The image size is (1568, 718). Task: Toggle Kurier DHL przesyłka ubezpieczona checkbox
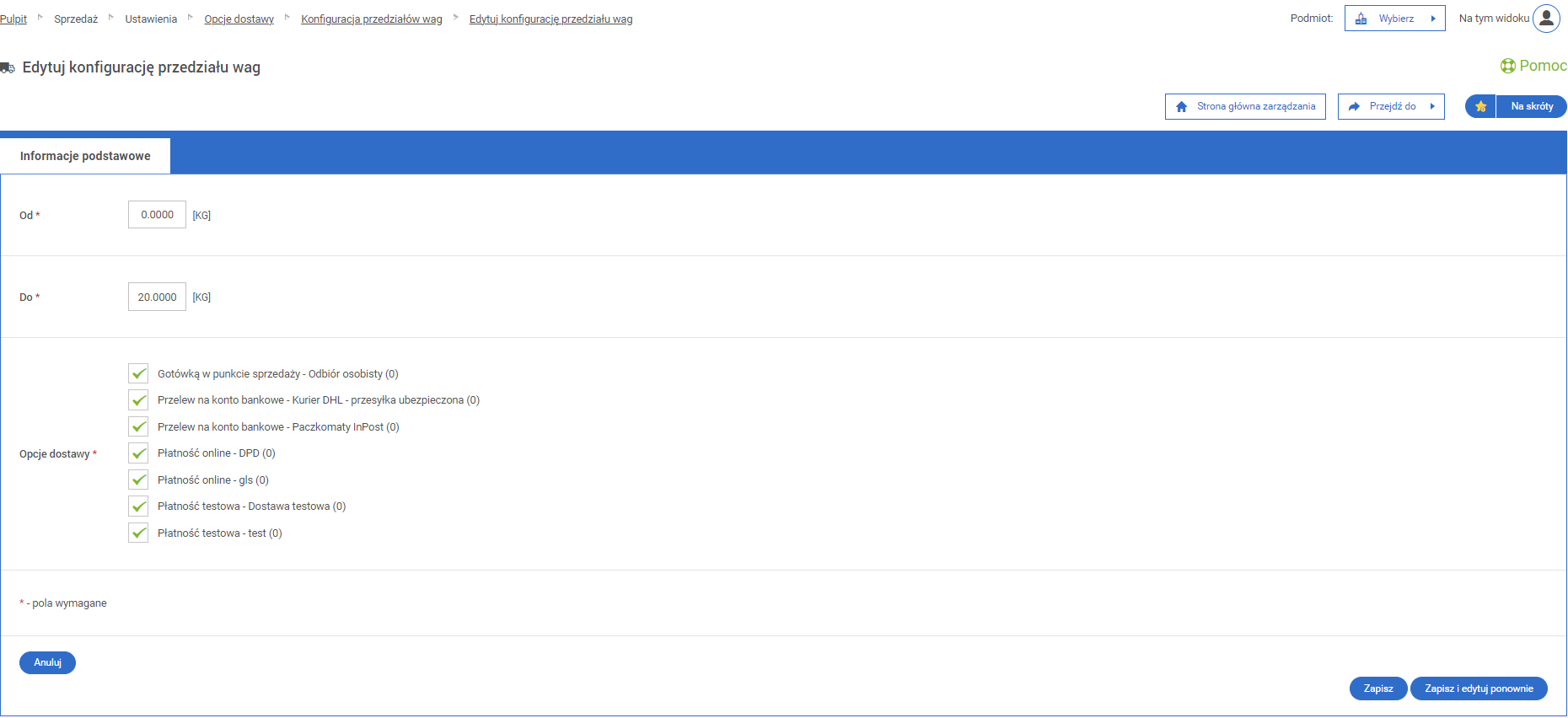[138, 400]
